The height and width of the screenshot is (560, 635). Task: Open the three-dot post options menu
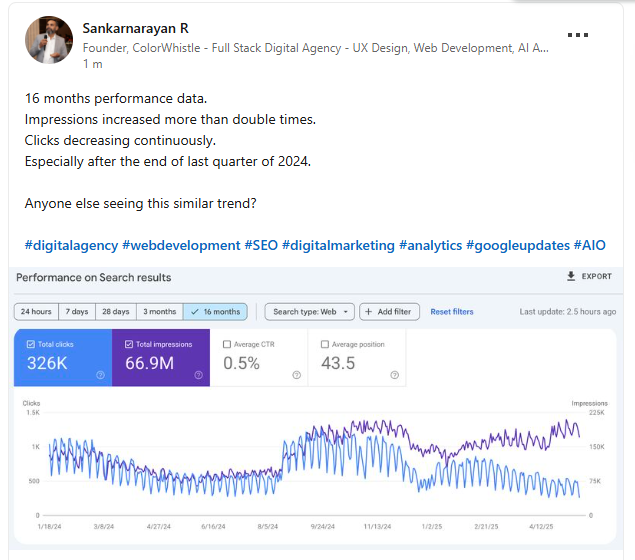(577, 35)
